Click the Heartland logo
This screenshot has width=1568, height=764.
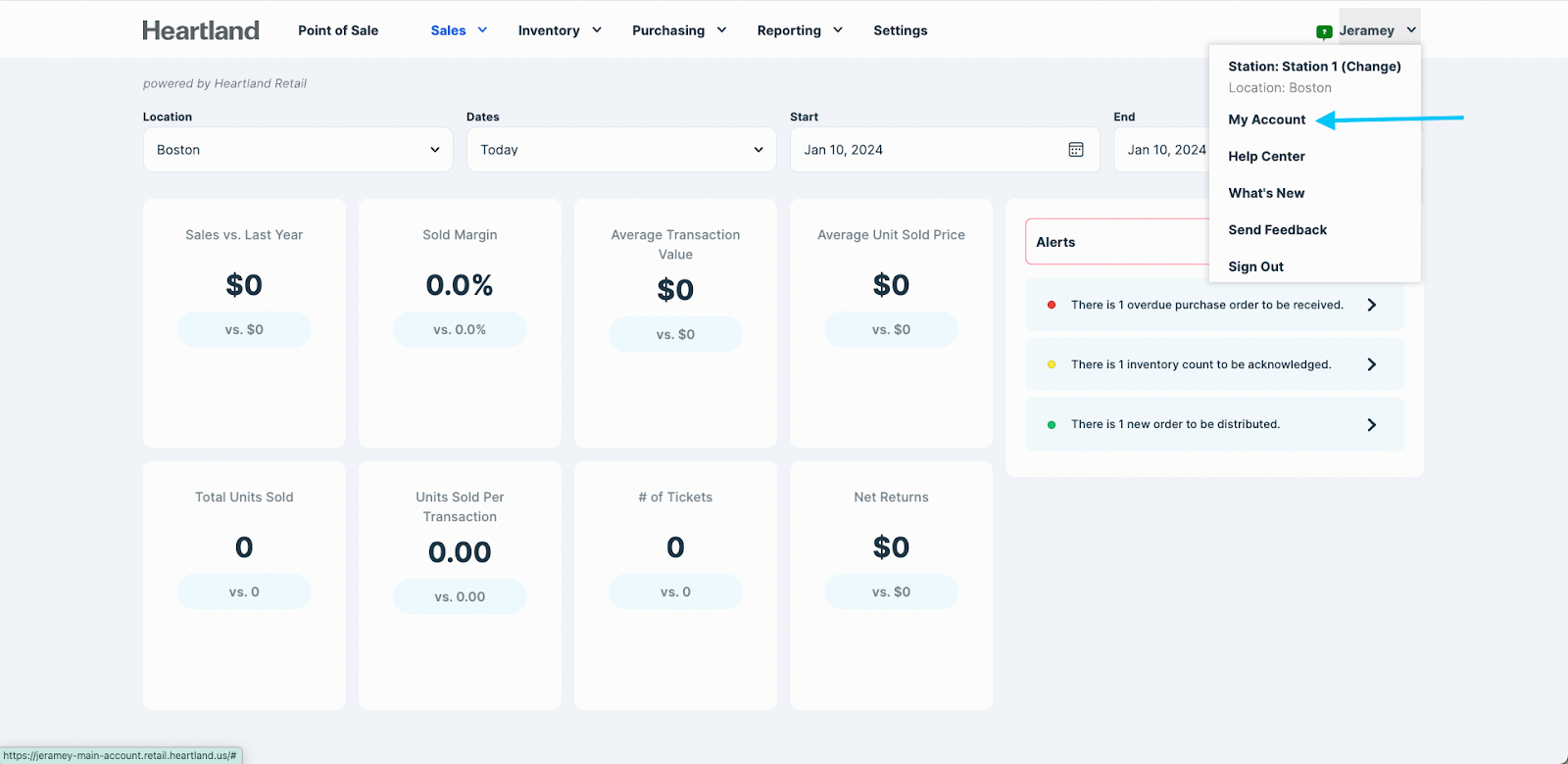[201, 30]
